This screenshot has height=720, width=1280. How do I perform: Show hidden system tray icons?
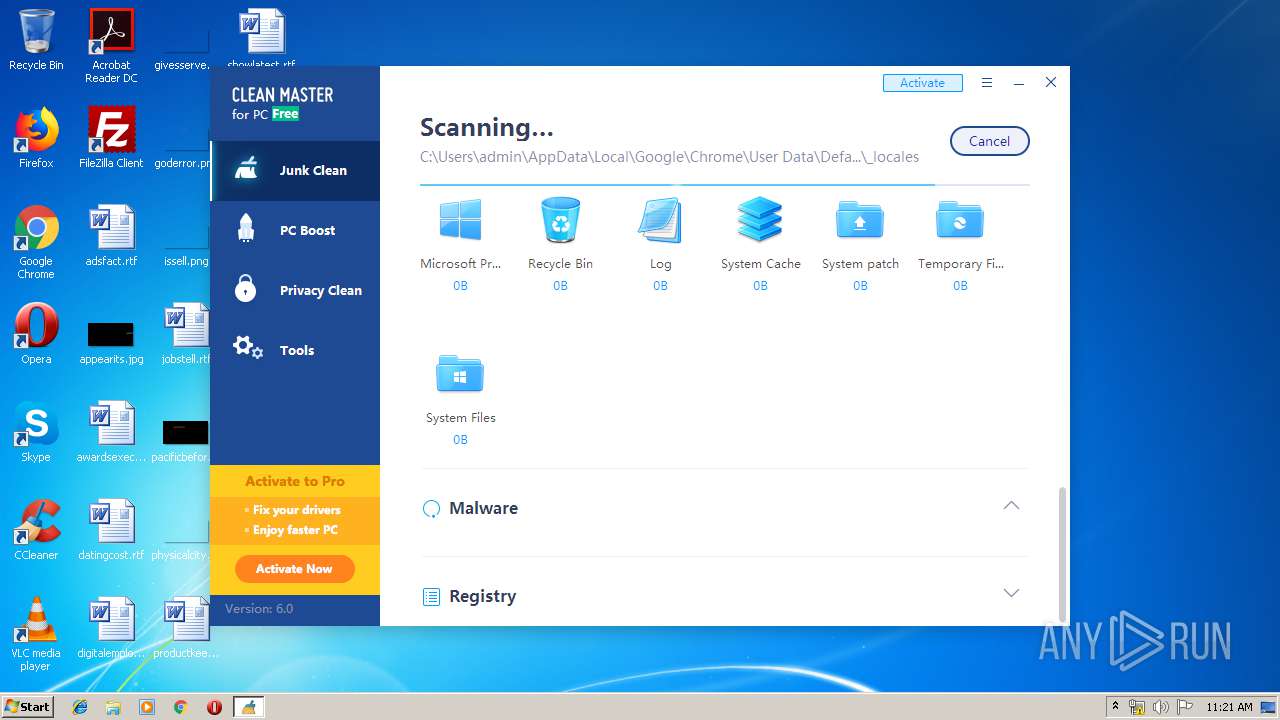1116,707
